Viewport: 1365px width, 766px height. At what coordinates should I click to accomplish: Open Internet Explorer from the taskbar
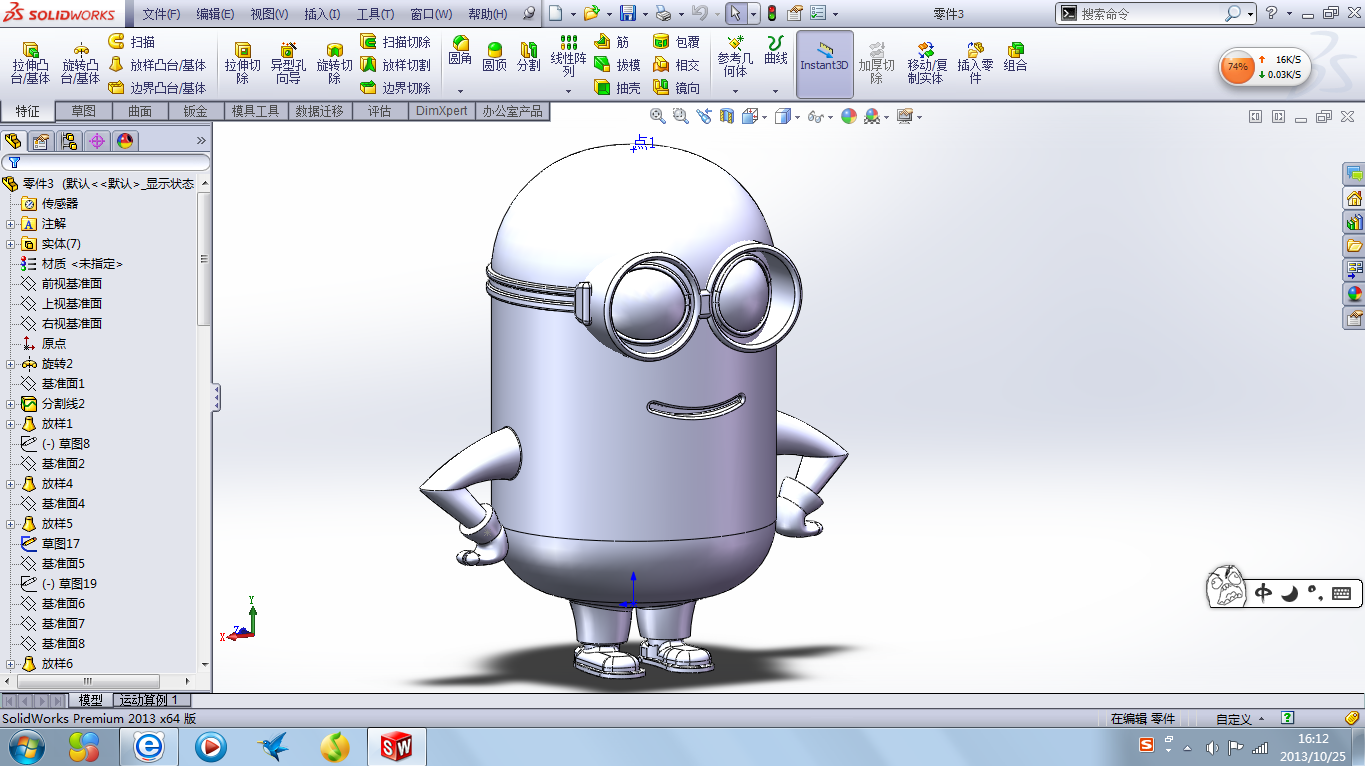tap(149, 746)
